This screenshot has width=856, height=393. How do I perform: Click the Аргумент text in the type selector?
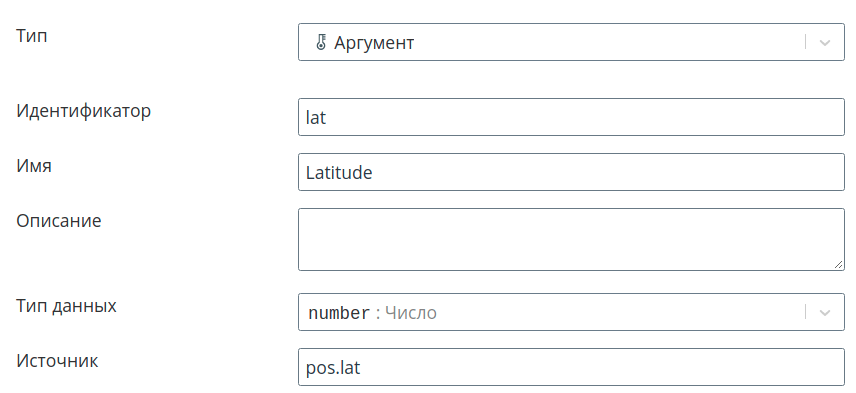[x=374, y=43]
